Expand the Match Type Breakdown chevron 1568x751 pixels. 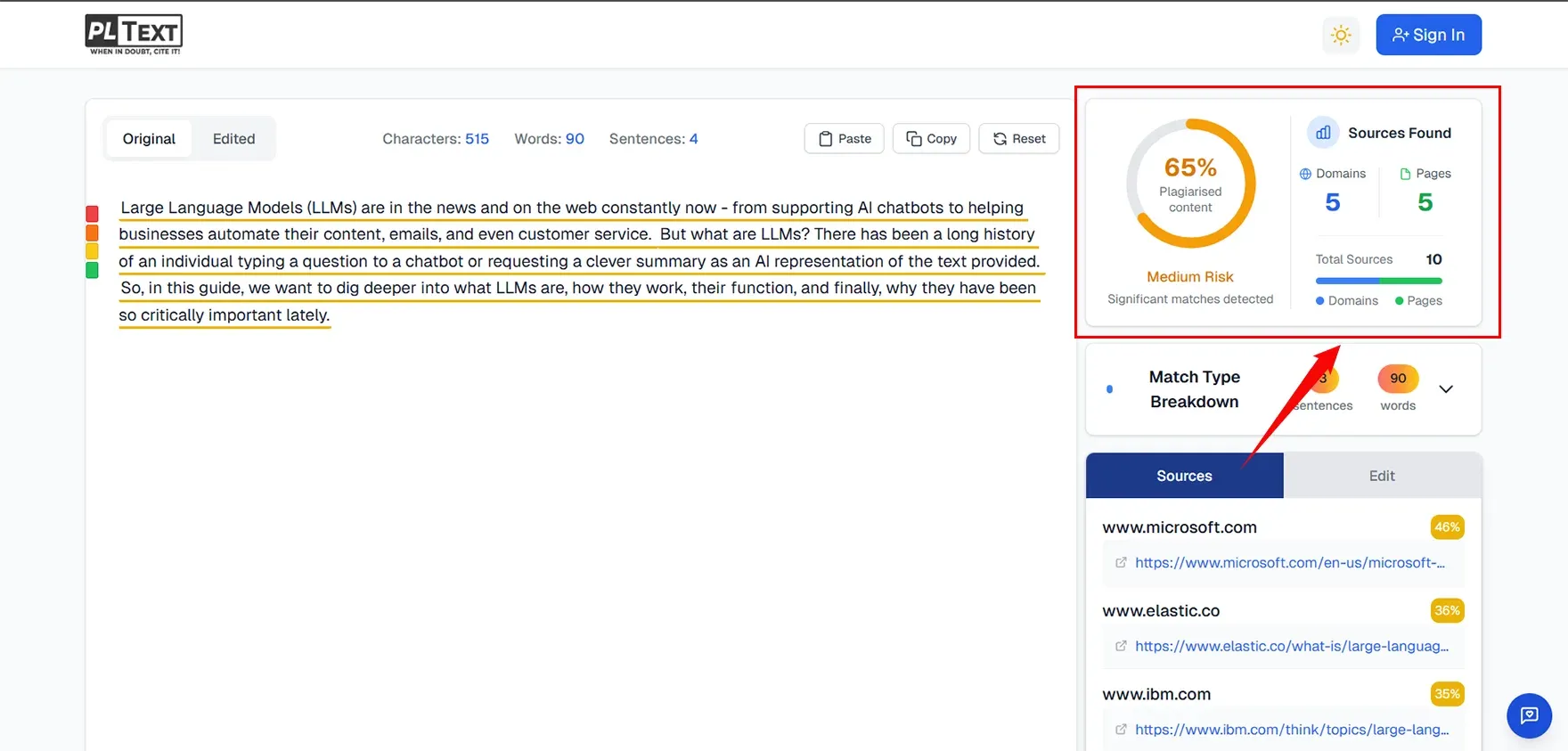tap(1446, 389)
